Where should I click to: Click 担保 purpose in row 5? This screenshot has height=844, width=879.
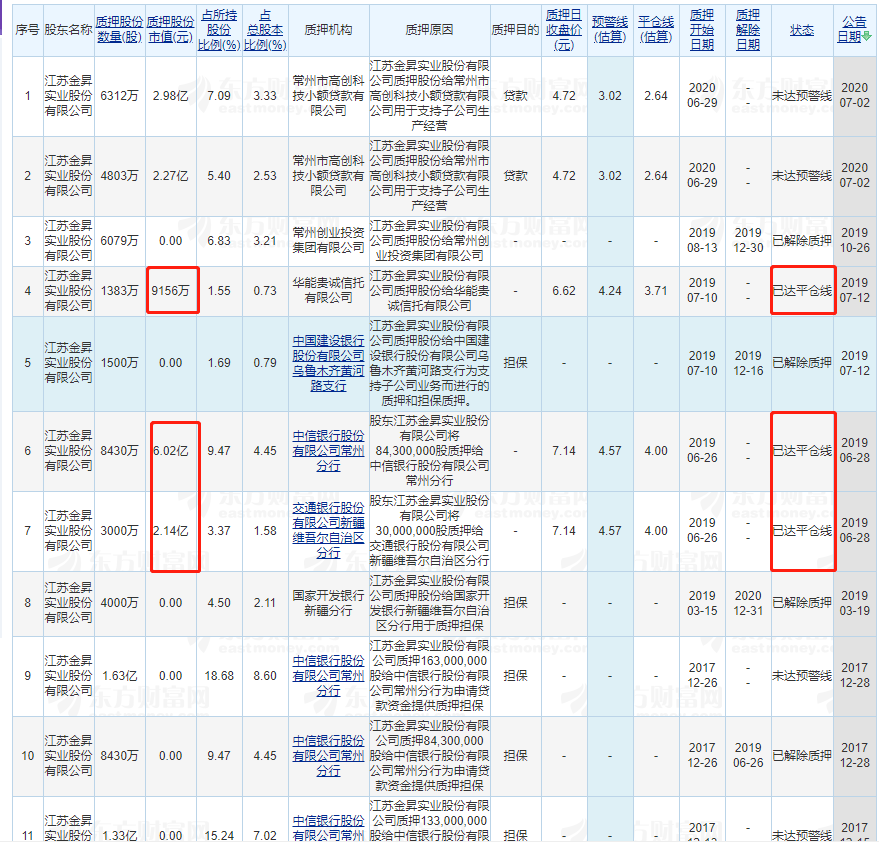(515, 363)
